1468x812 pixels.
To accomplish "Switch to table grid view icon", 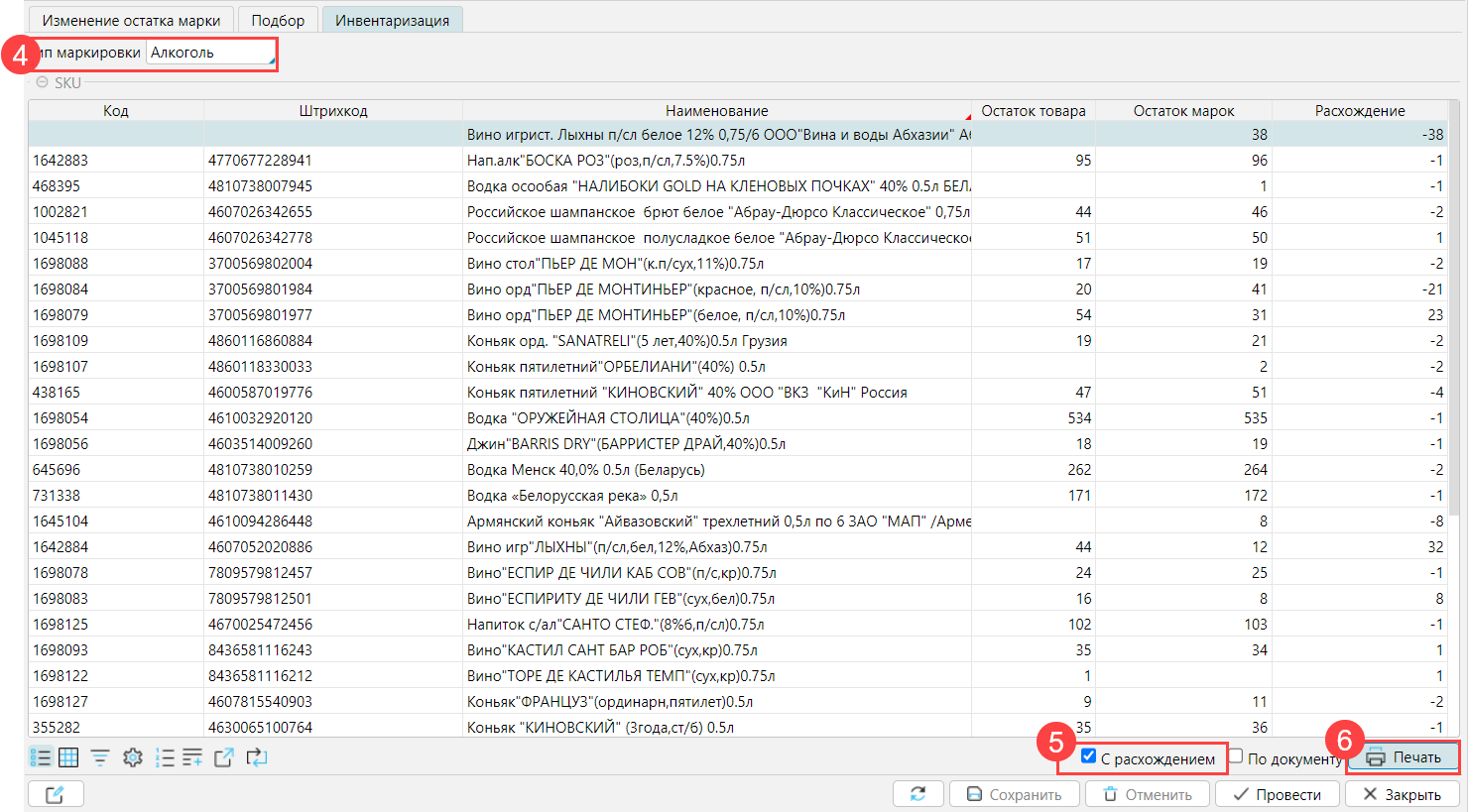I will 68,757.
